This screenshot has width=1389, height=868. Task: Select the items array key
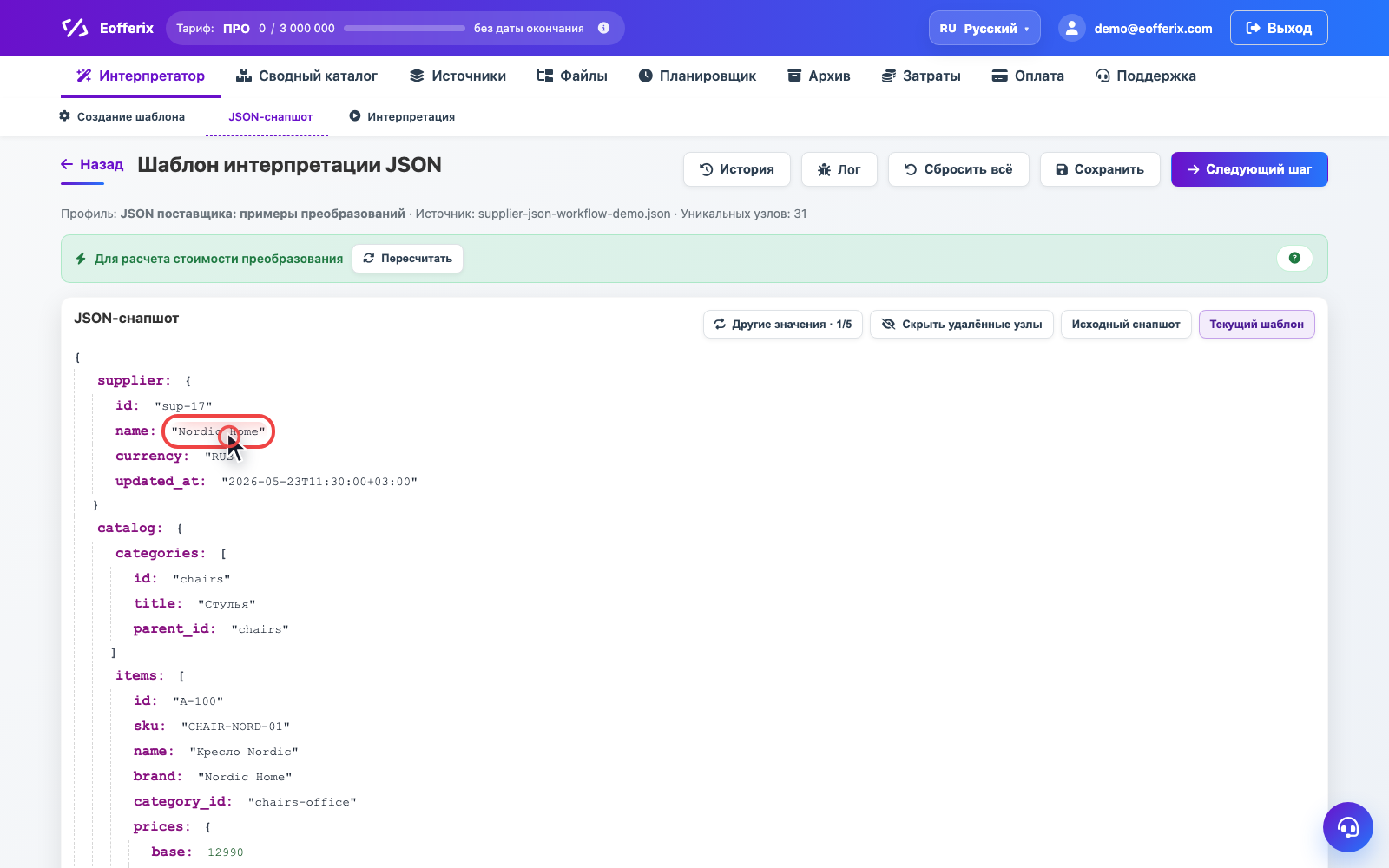pos(138,675)
